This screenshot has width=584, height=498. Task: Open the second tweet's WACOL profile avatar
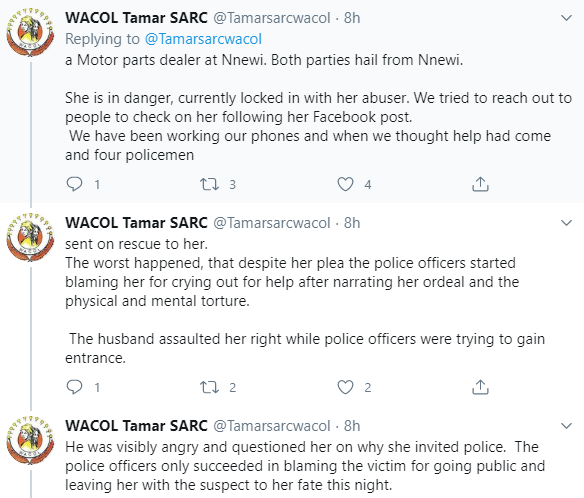click(x=30, y=237)
